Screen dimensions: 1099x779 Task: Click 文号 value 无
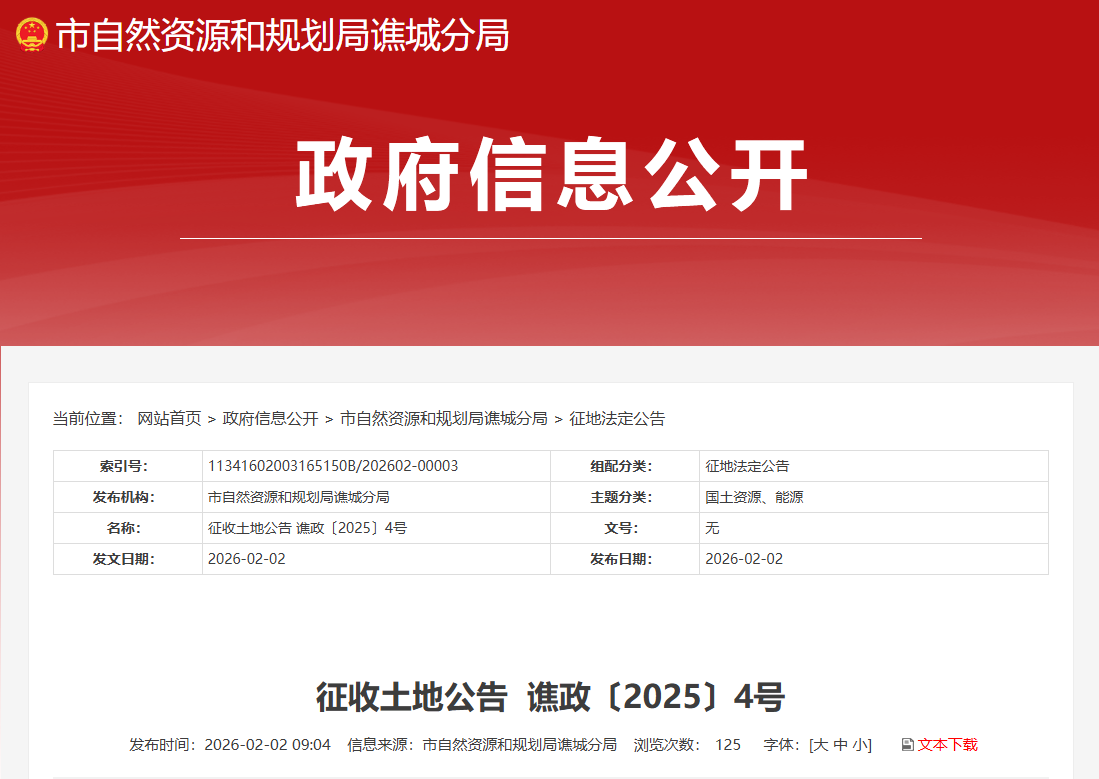pos(712,528)
